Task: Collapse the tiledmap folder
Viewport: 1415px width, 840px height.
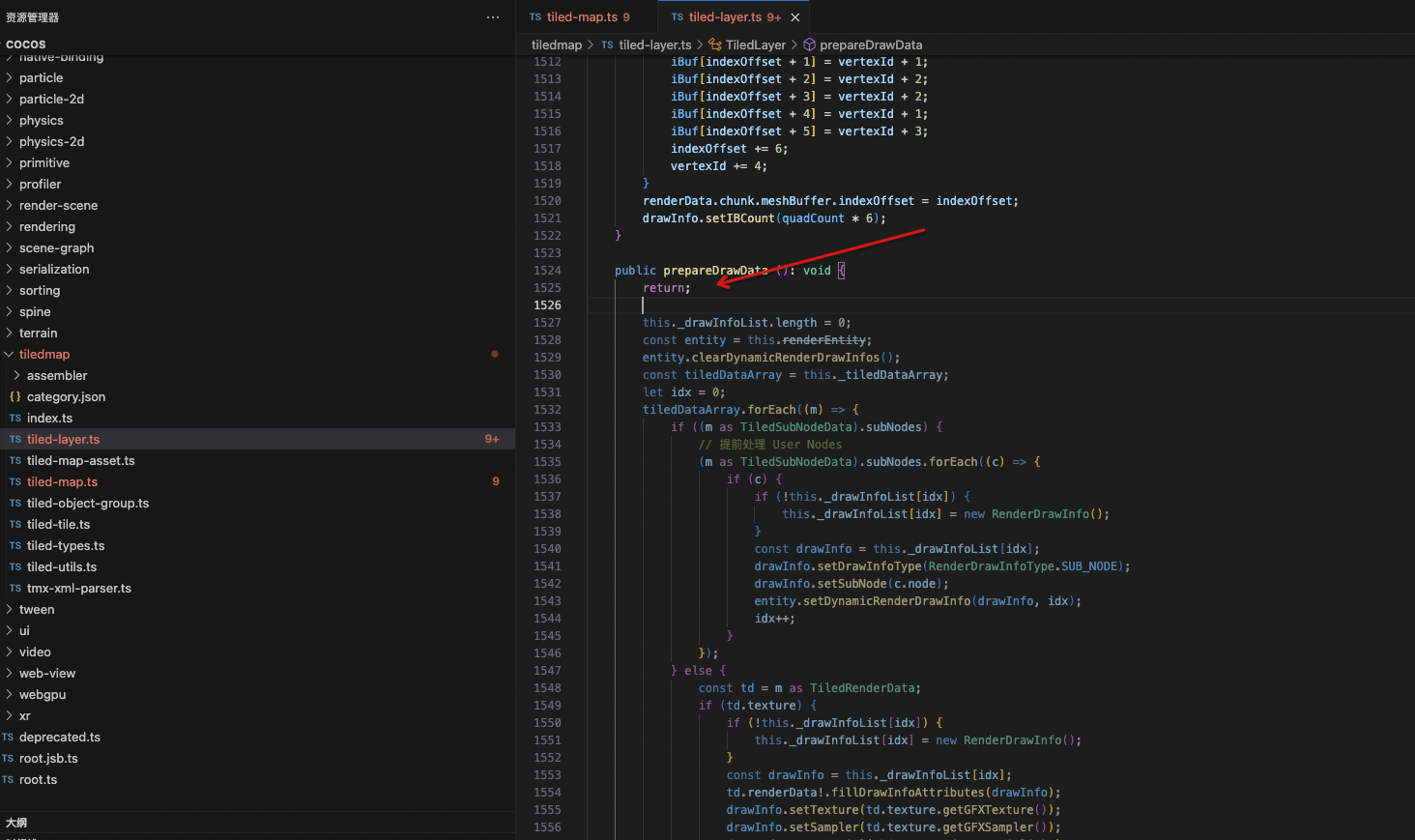Action: (x=257, y=355)
